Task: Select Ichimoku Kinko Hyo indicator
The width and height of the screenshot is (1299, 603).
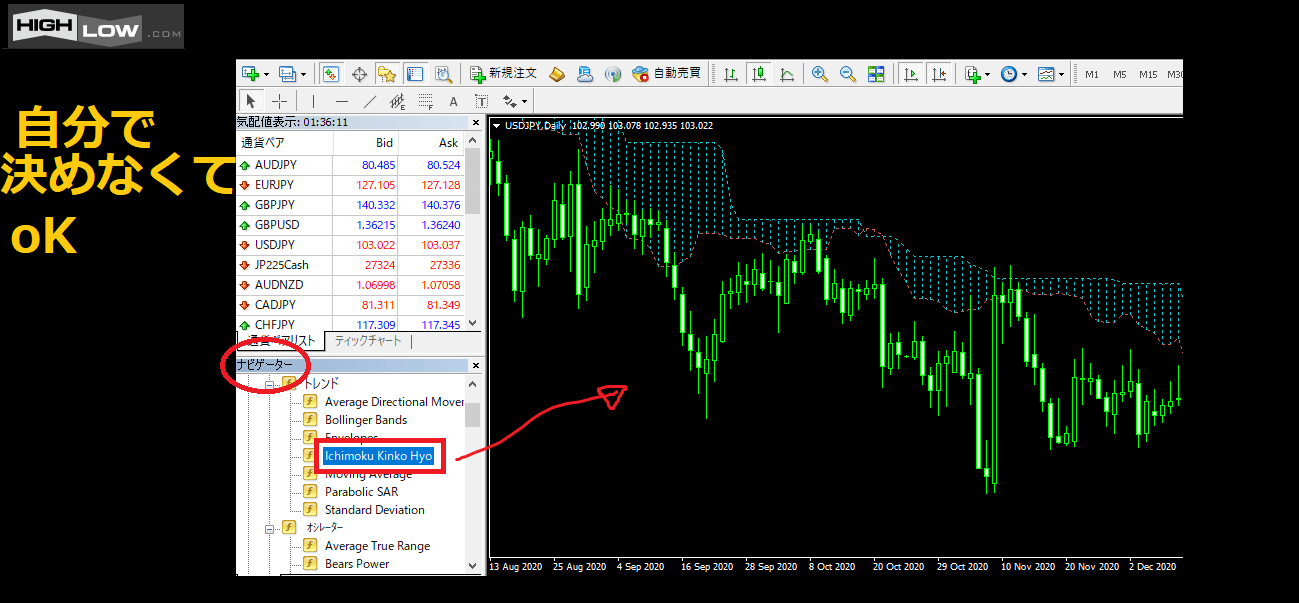Action: (x=378, y=456)
